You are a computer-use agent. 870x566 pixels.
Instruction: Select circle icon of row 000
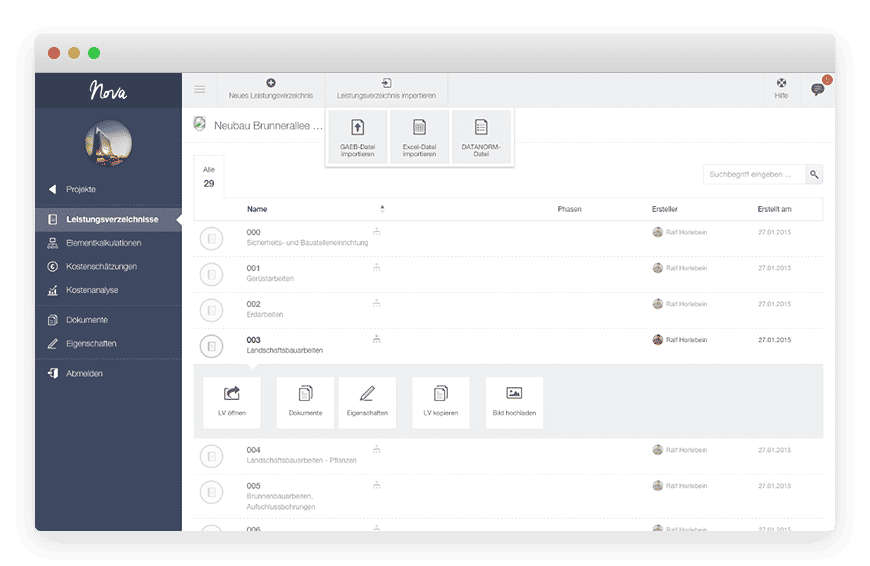click(211, 239)
